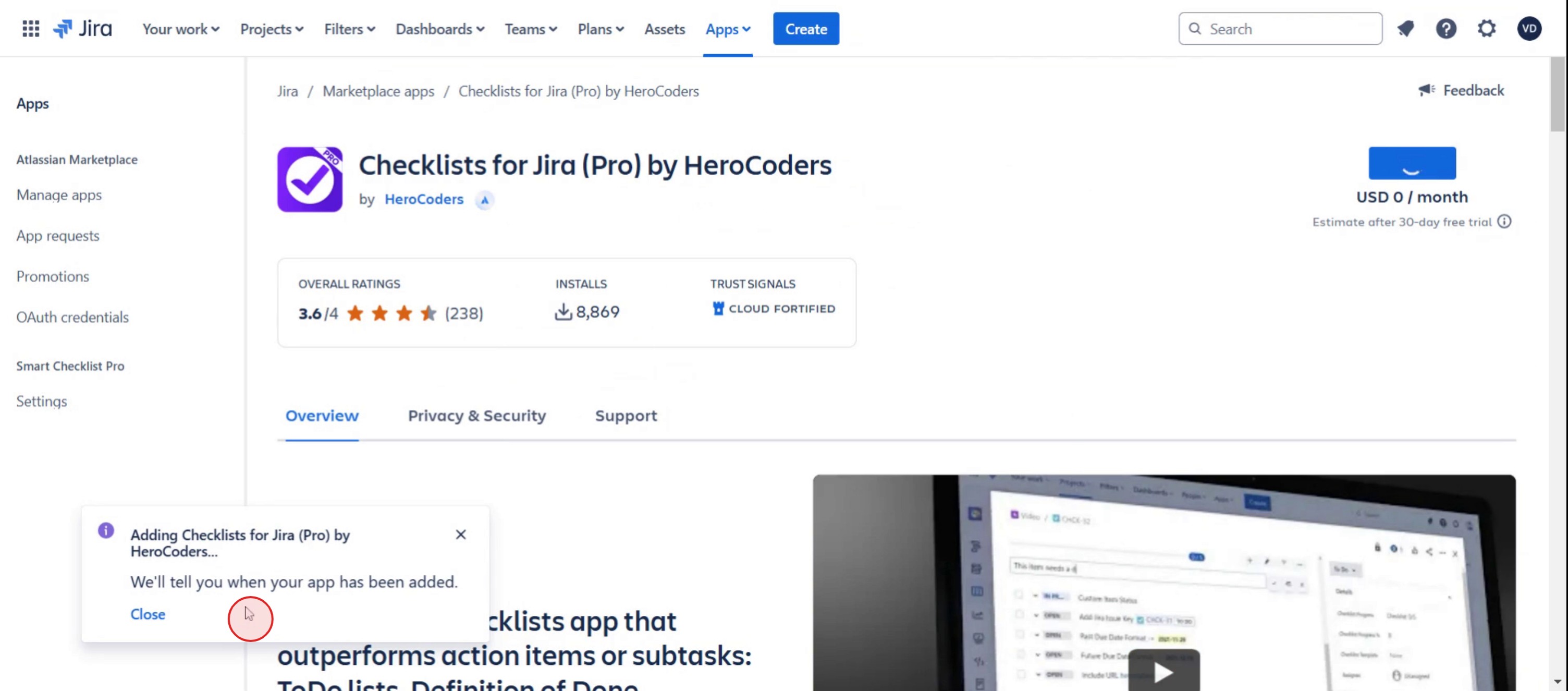The image size is (1568, 691).
Task: Switch to the Privacy & Security tab
Action: 476,416
